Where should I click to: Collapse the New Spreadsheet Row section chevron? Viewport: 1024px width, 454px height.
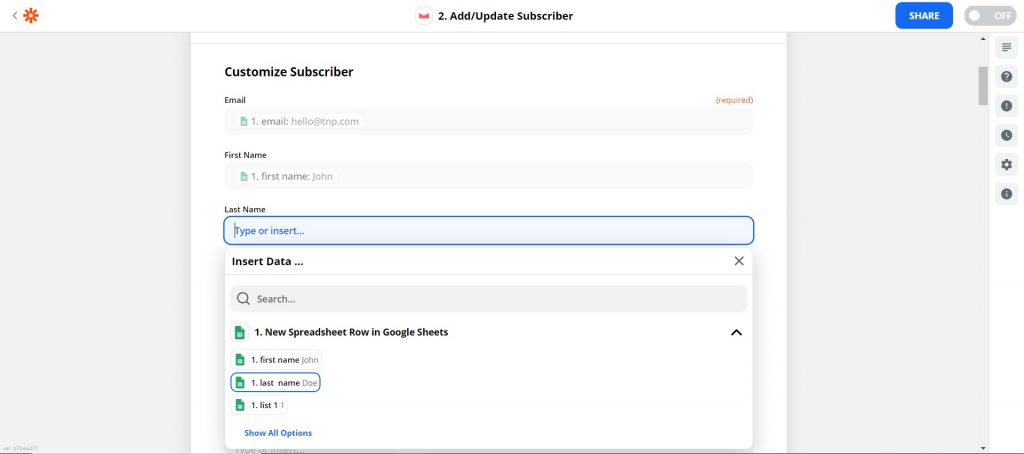point(736,332)
